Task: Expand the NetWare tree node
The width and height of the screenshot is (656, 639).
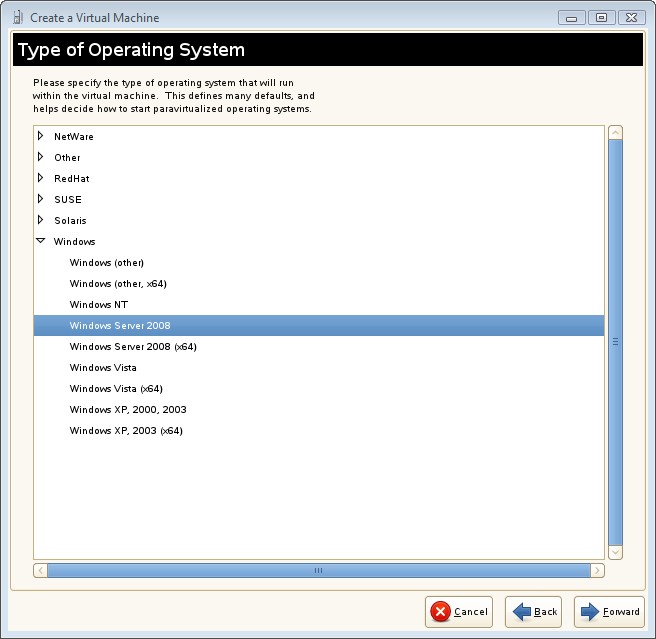Action: pyautogui.click(x=41, y=136)
